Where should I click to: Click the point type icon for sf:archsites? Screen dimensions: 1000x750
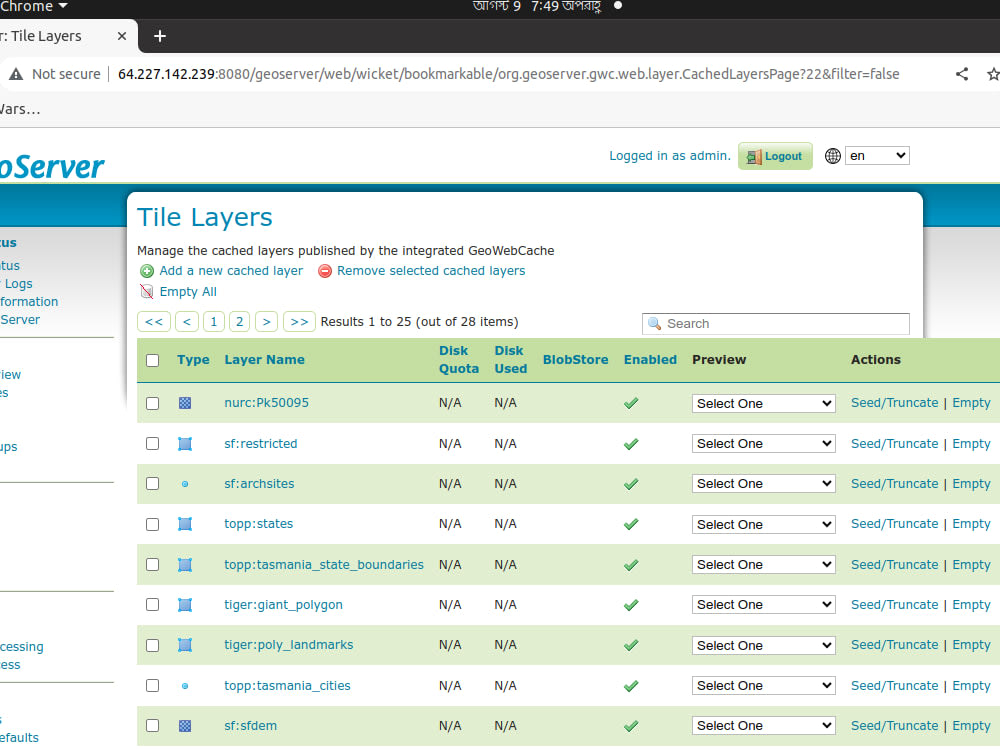(x=185, y=484)
